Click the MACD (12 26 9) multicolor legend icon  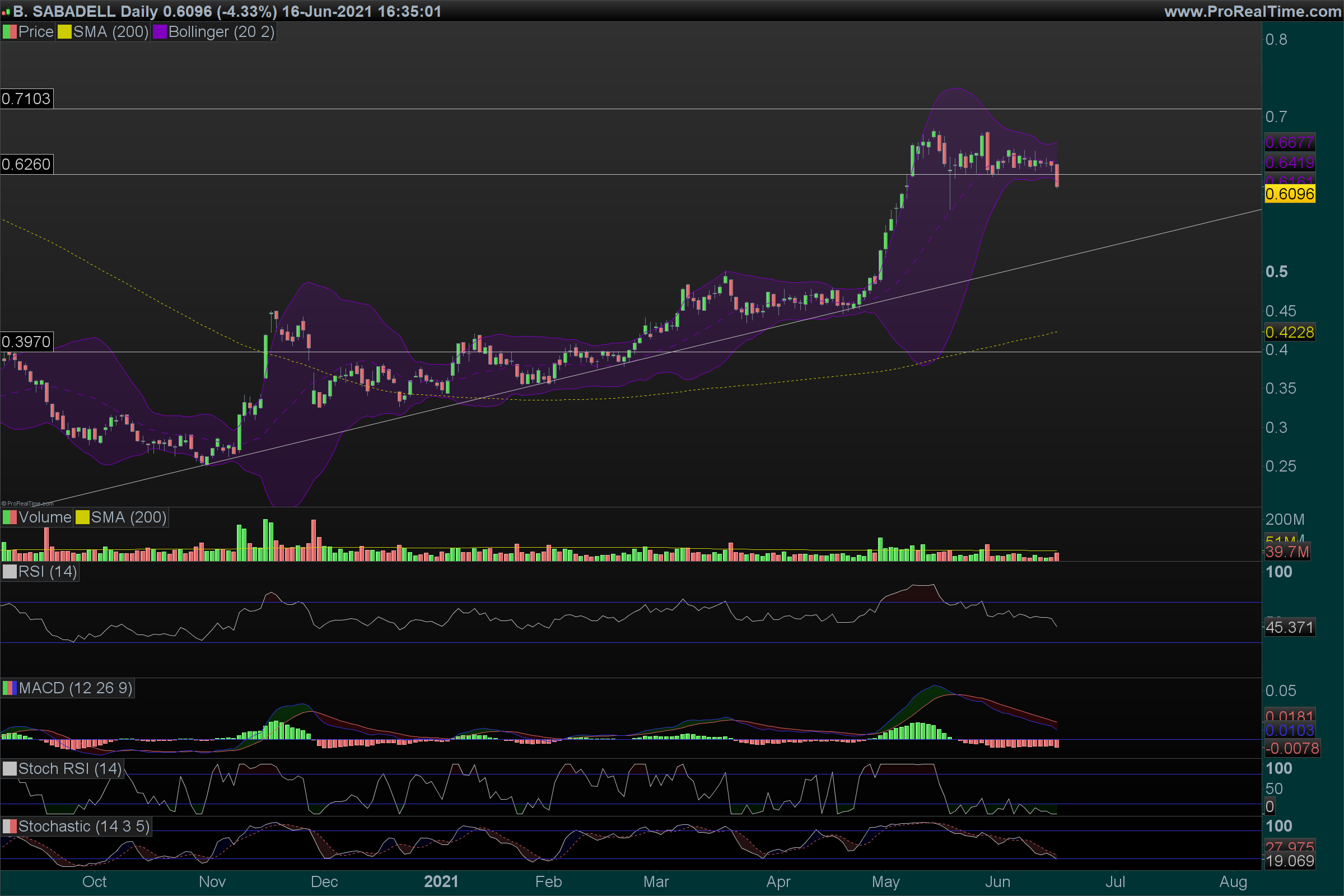pyautogui.click(x=10, y=688)
